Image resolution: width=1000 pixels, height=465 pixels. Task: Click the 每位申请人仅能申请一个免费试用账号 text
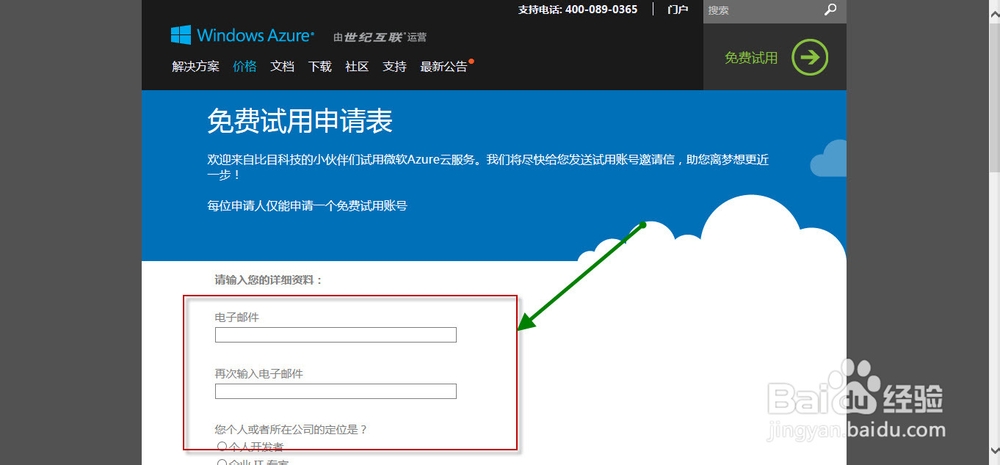tap(307, 205)
